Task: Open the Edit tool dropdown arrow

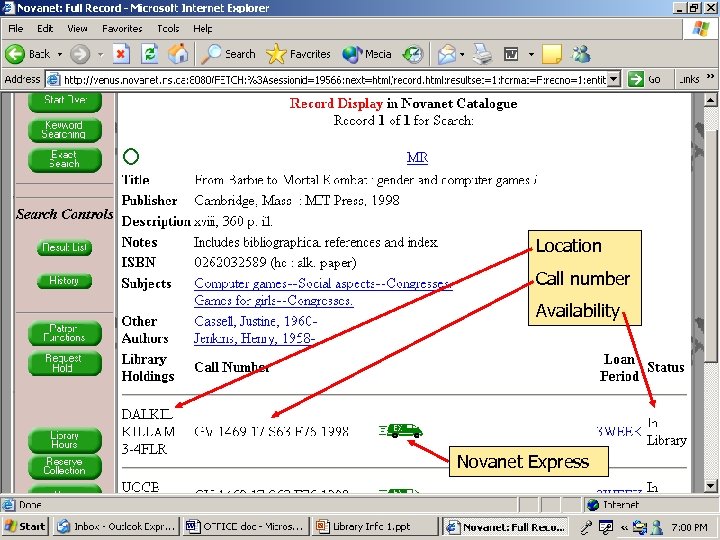Action: (x=531, y=55)
